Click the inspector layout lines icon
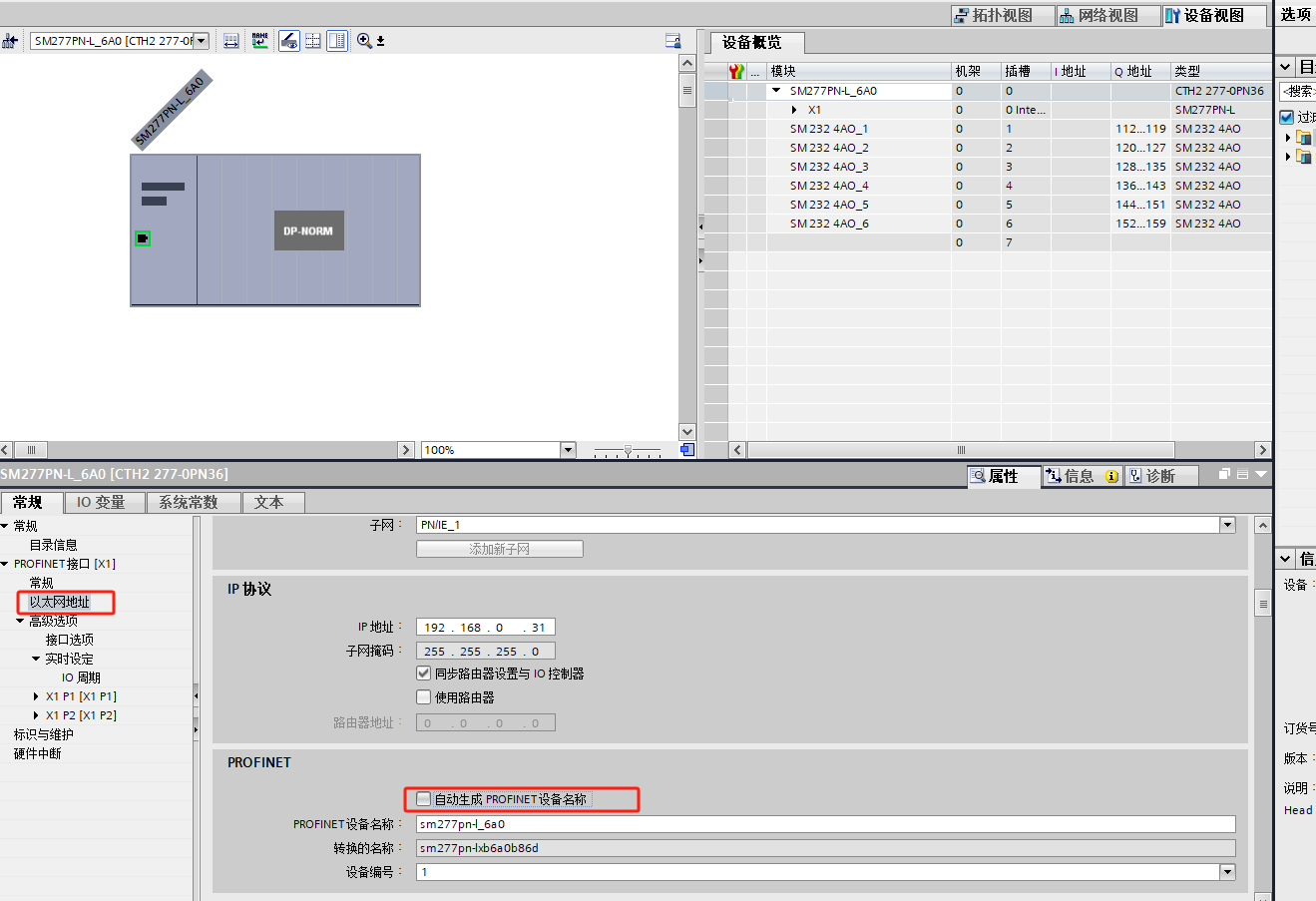This screenshot has width=1316, height=901. click(x=1243, y=474)
